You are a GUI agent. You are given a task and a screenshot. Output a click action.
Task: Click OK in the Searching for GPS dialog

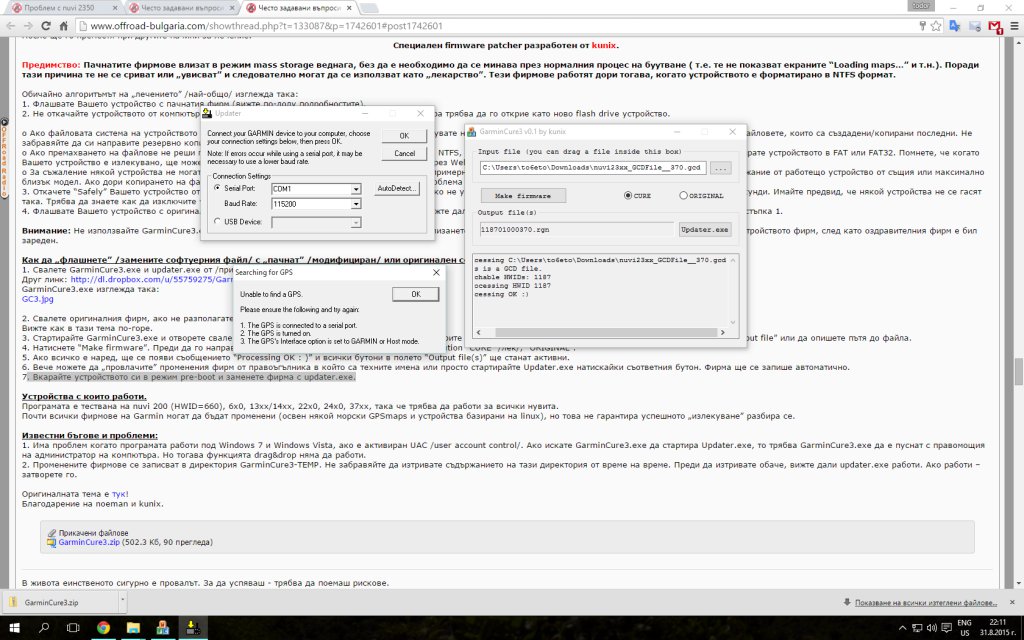tap(407, 294)
